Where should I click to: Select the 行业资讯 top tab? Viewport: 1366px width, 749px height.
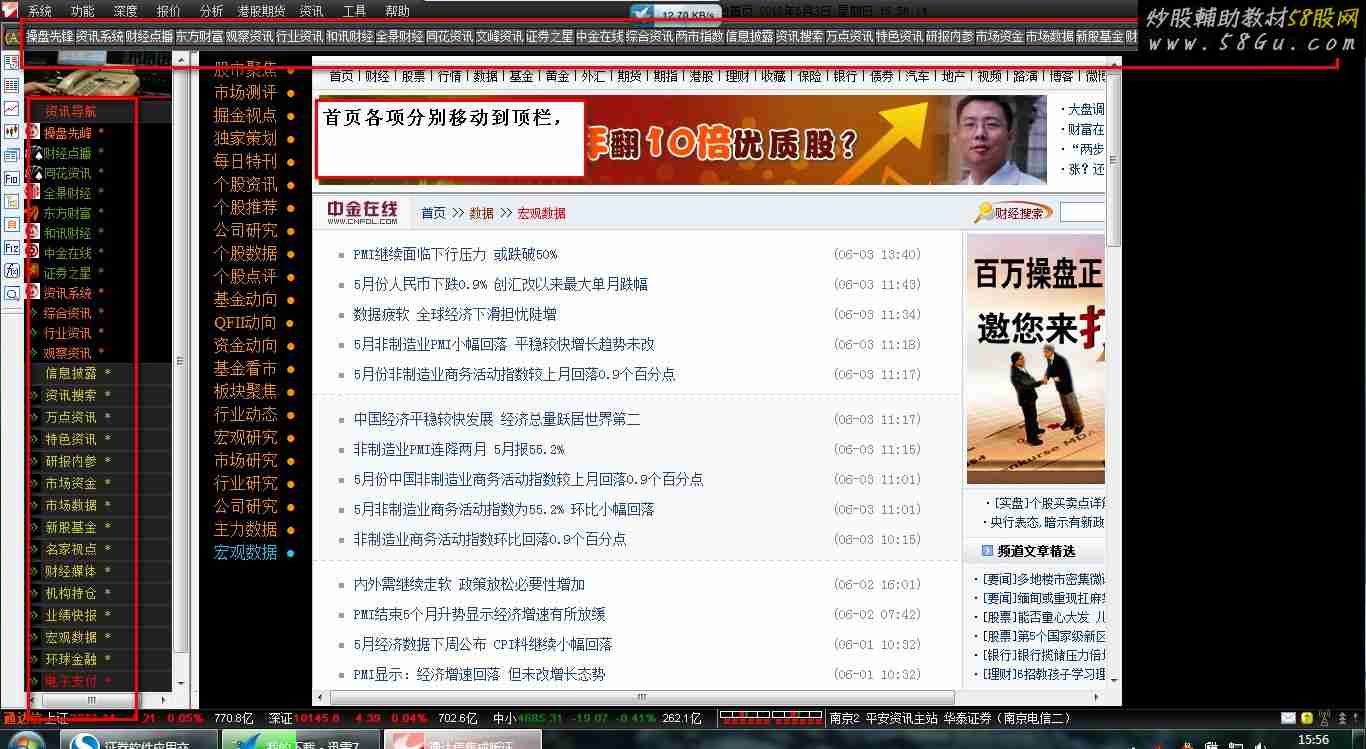point(300,36)
